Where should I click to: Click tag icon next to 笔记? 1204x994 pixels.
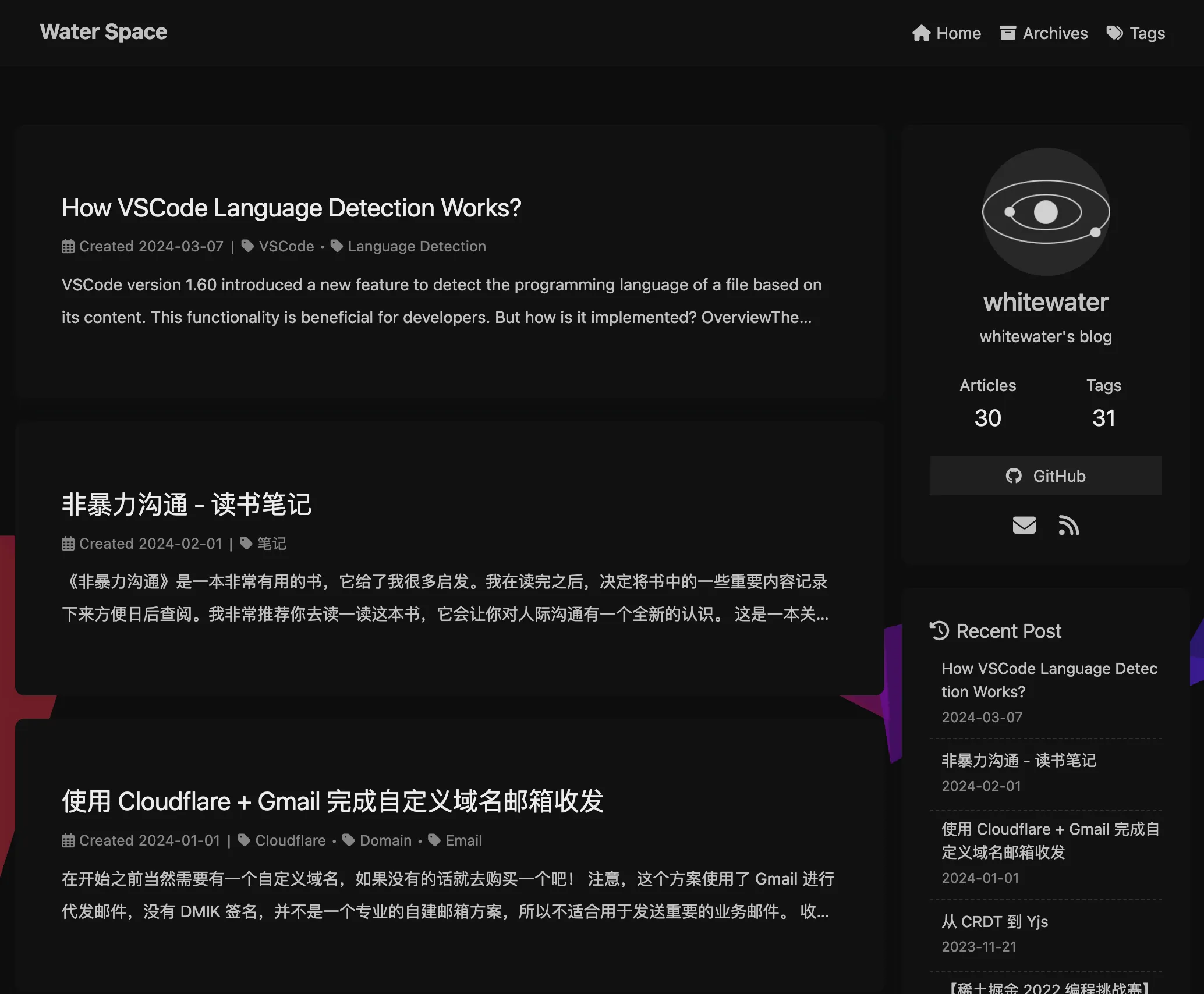tap(246, 544)
